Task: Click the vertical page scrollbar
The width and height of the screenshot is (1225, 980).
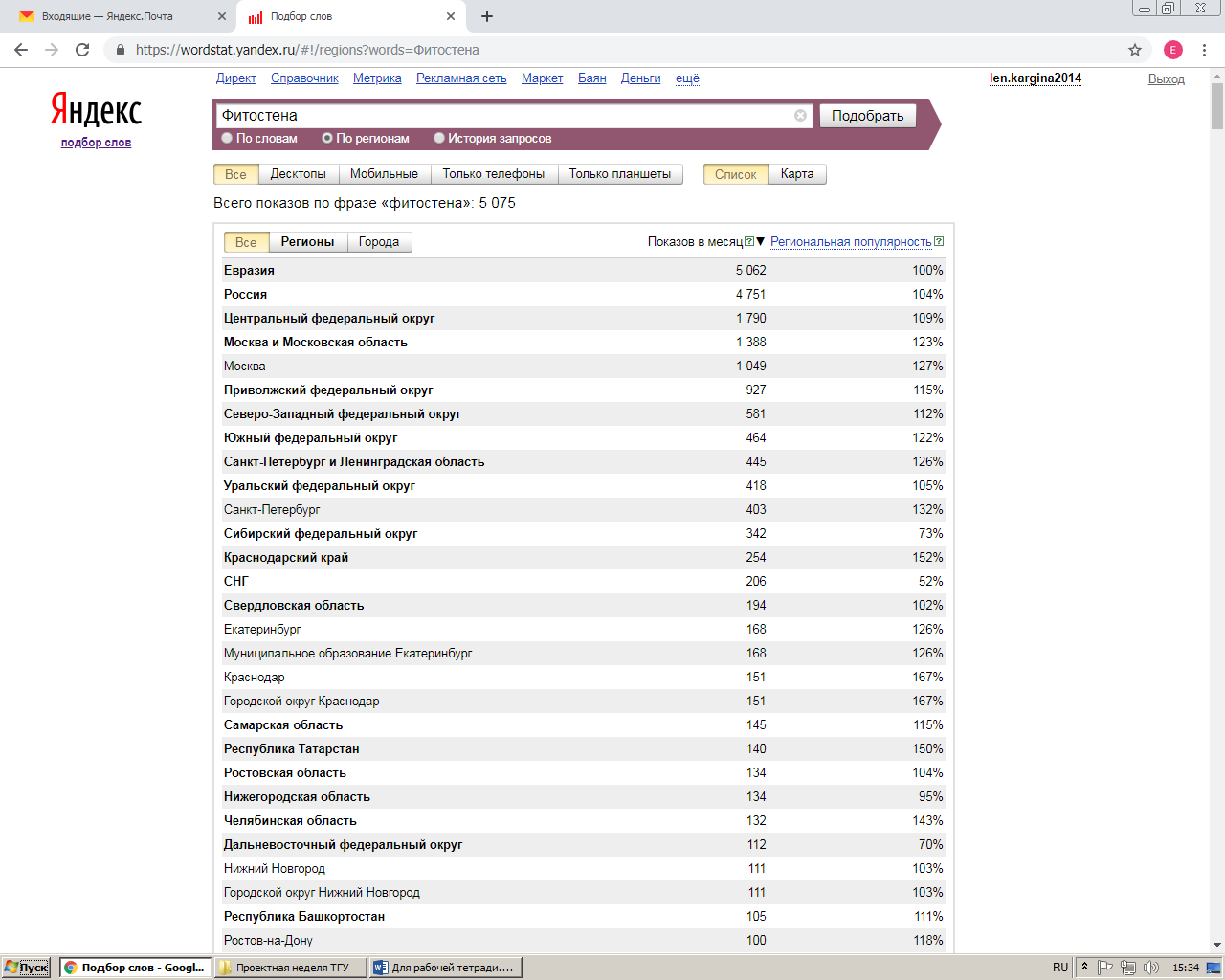Action: (1217, 479)
